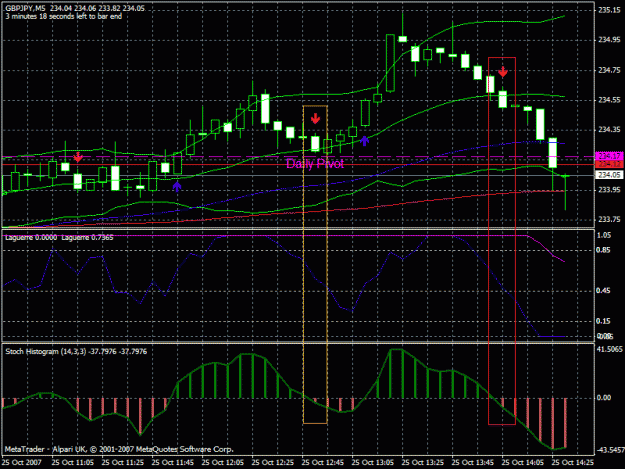Click the '25 Oct 12:05' time axis label
The width and height of the screenshot is (625, 469).
223,462
